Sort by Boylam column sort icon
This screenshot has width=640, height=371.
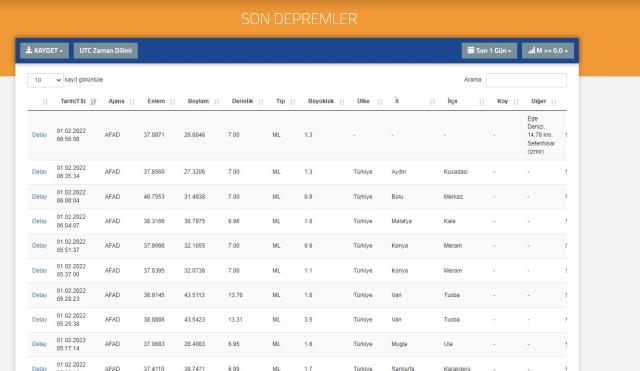tap(217, 102)
